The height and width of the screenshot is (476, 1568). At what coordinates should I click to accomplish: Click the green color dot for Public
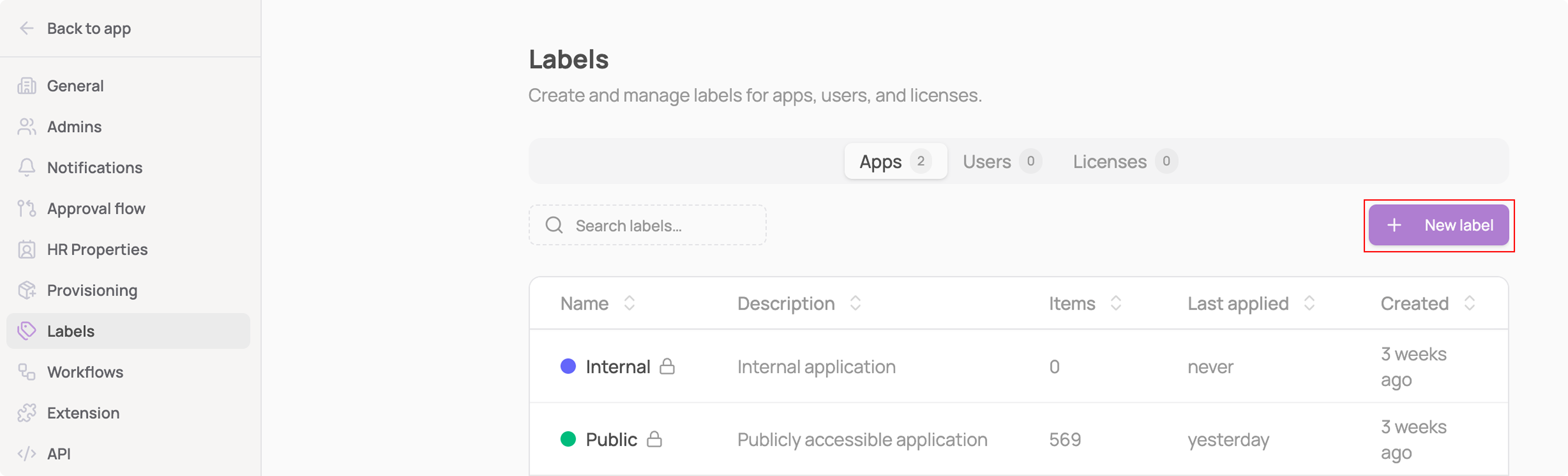(568, 439)
